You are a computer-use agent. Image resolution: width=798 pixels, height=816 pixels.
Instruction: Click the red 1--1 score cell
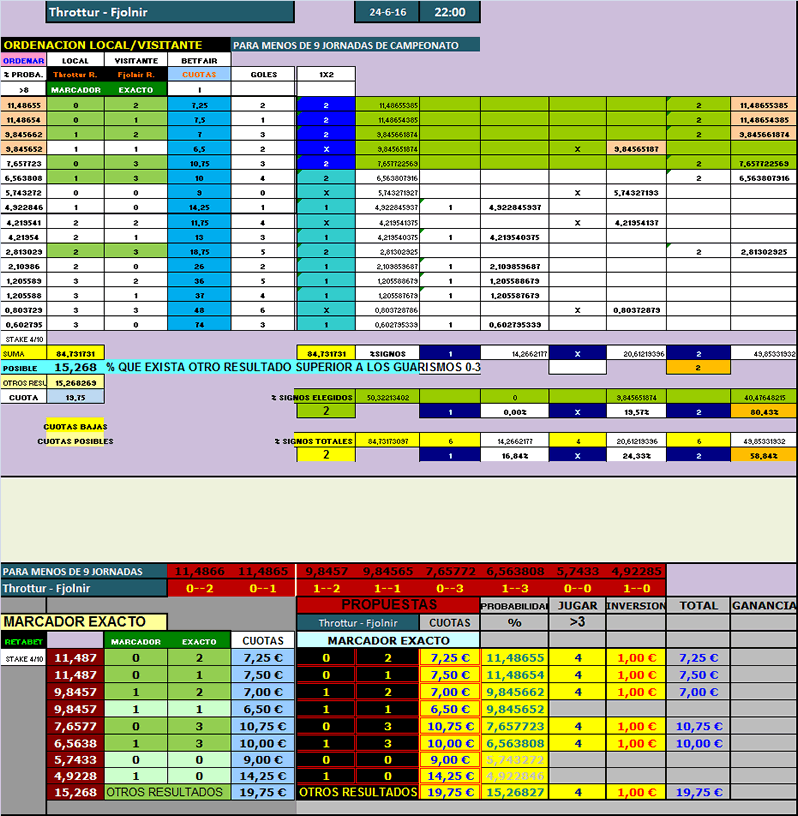[x=387, y=589]
